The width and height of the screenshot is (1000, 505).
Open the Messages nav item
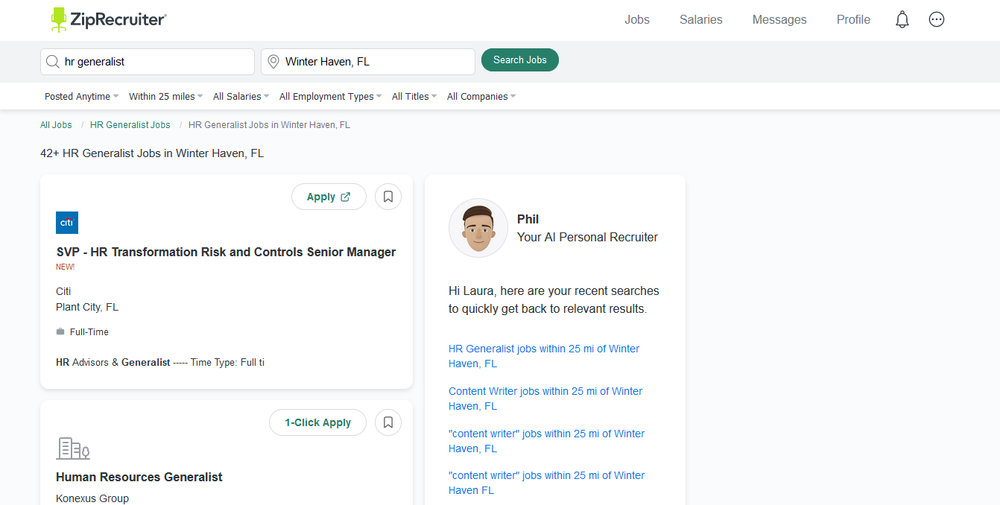(x=779, y=20)
